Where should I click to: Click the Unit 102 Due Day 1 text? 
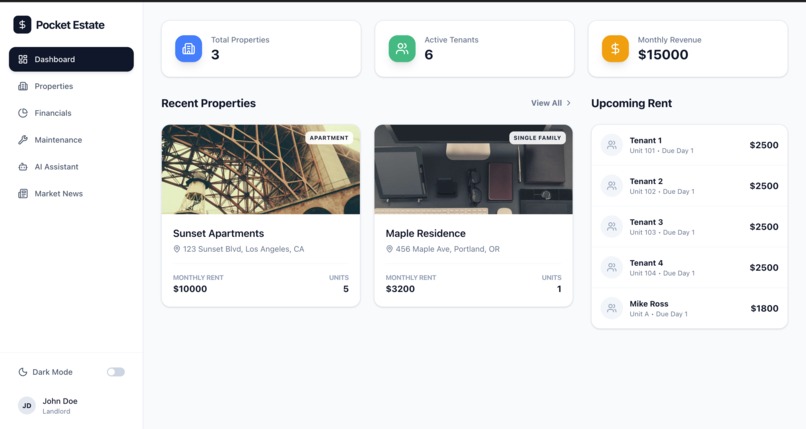[662, 192]
